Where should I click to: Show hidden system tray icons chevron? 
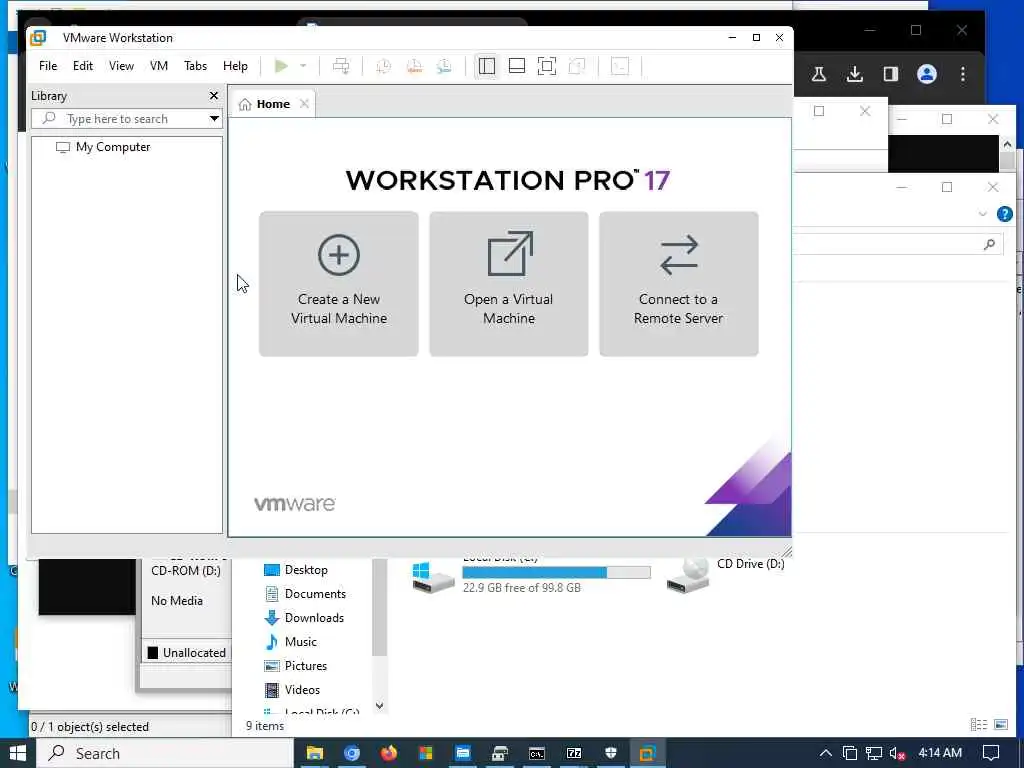click(x=825, y=753)
